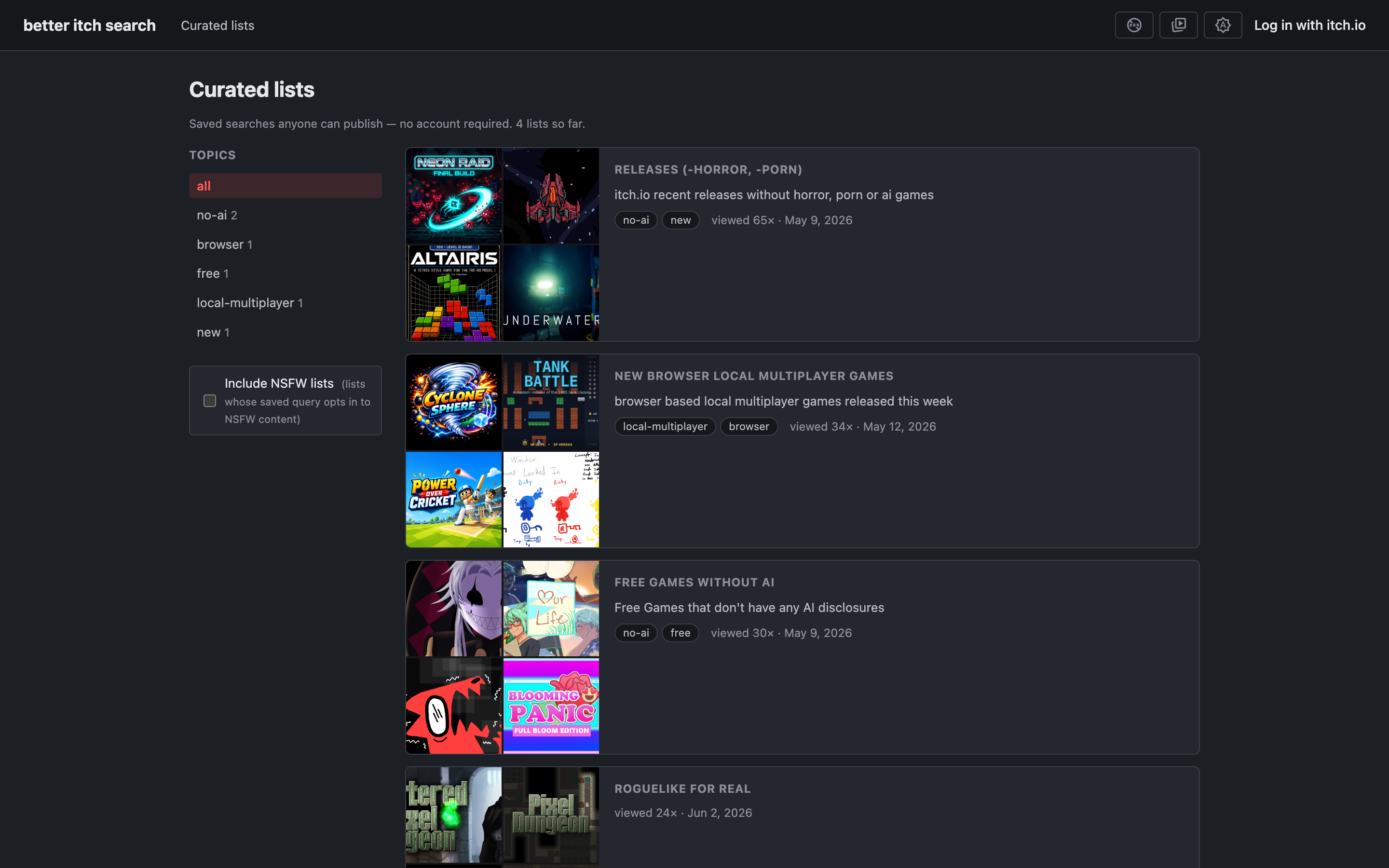Filter lists by the free topic

285,273
